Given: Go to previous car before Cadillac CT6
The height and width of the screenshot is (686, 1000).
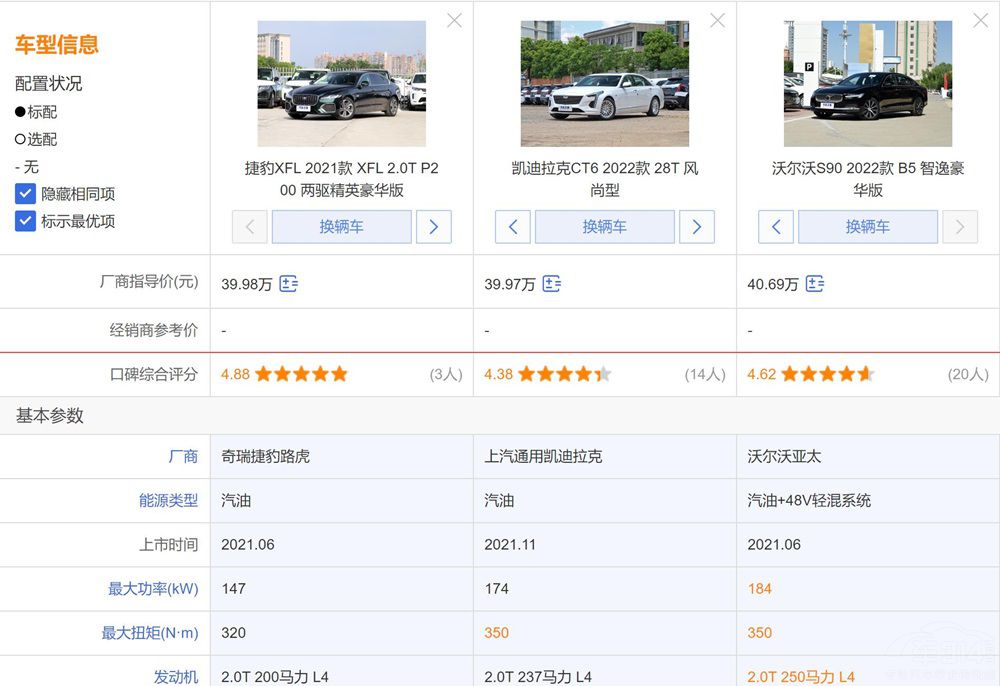Looking at the screenshot, I should coord(513,227).
